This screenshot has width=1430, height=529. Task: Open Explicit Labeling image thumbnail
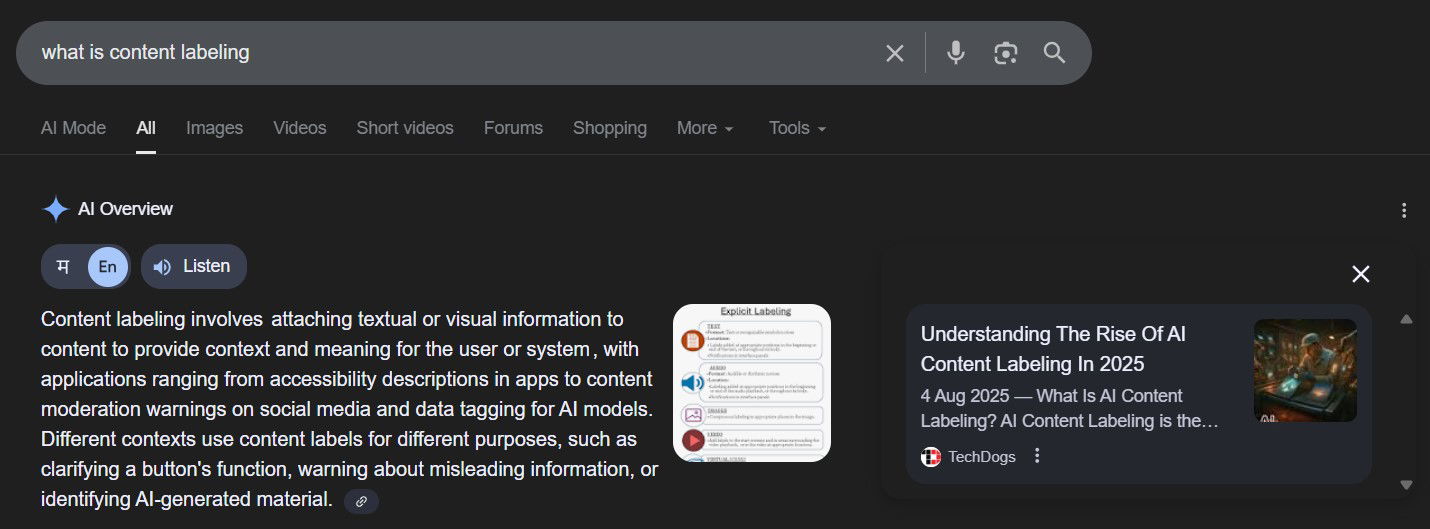pyautogui.click(x=752, y=383)
